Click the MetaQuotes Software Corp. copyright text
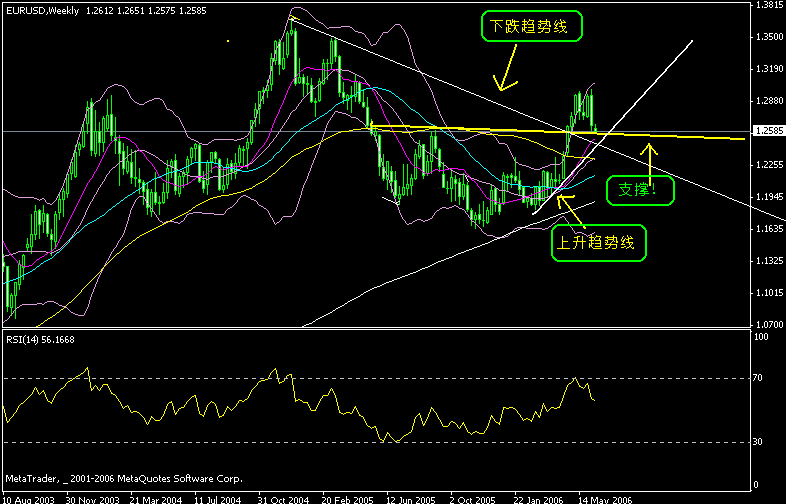 click(180, 479)
